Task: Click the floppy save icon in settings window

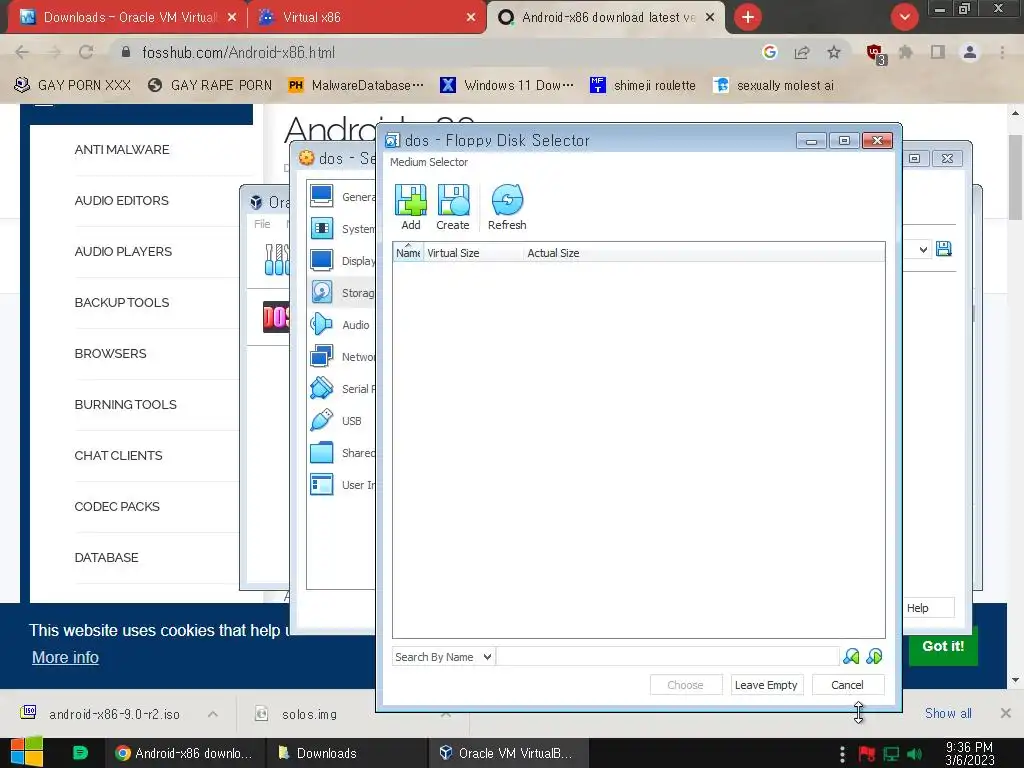Action: pyautogui.click(x=944, y=249)
